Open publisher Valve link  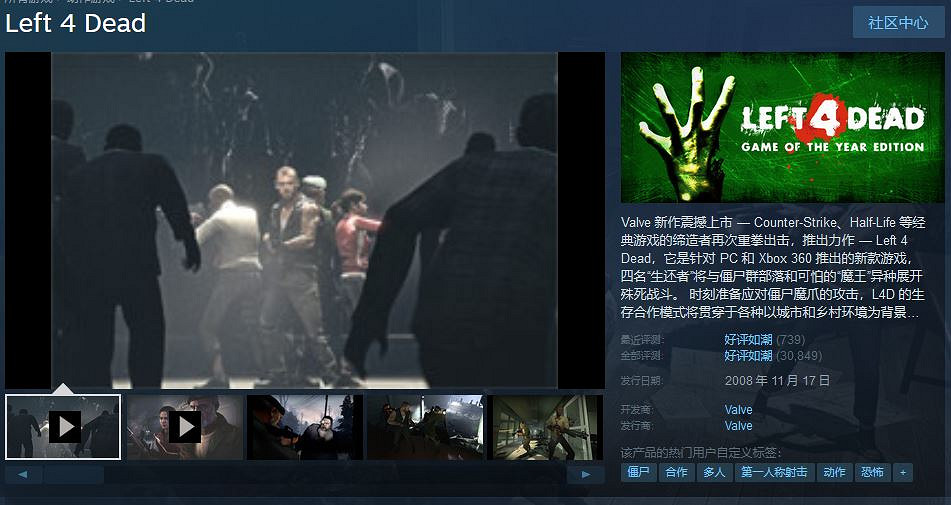click(x=738, y=426)
